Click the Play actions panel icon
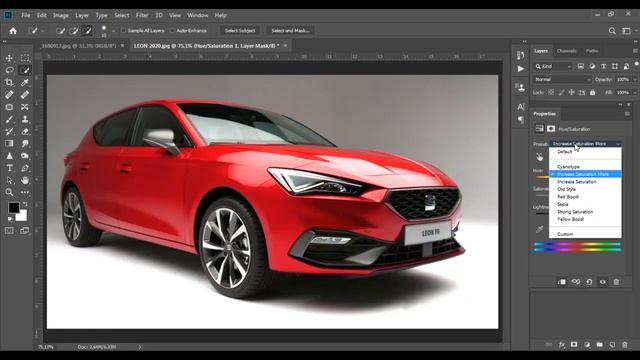The image size is (640, 360). click(521, 69)
